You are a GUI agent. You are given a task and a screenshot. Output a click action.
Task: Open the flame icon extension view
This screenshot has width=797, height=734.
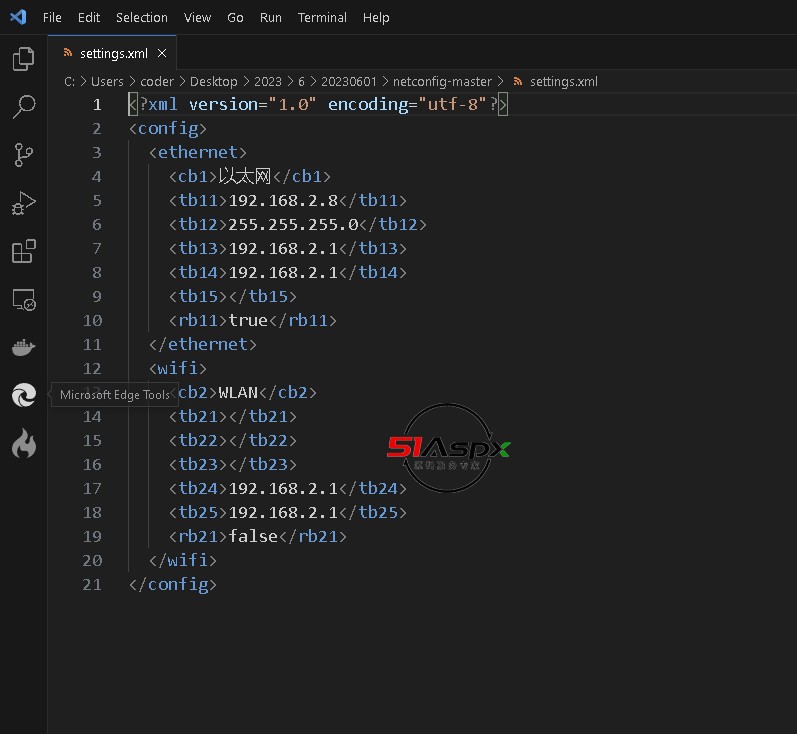pyautogui.click(x=23, y=443)
